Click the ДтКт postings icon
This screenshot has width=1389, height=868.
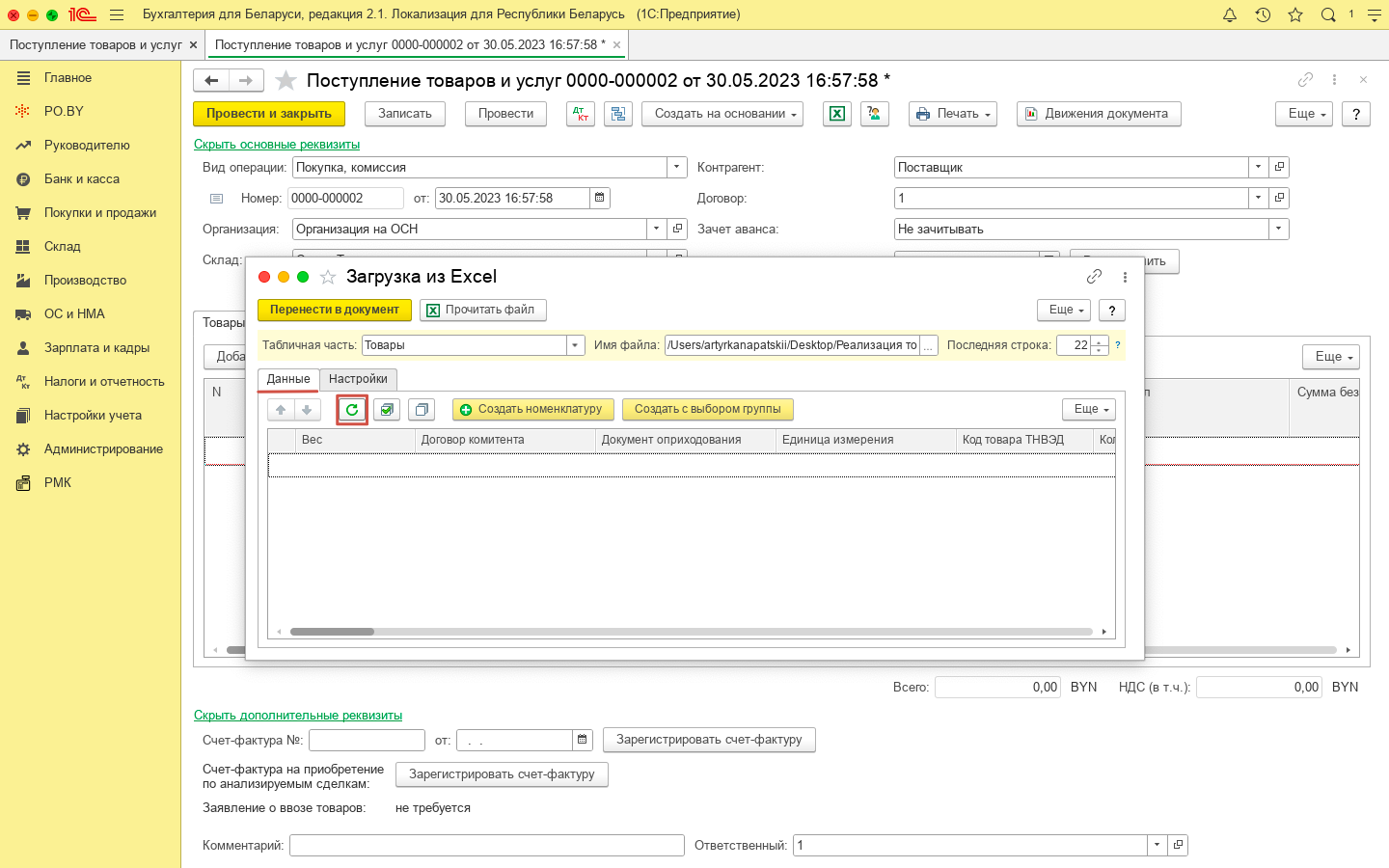point(580,114)
